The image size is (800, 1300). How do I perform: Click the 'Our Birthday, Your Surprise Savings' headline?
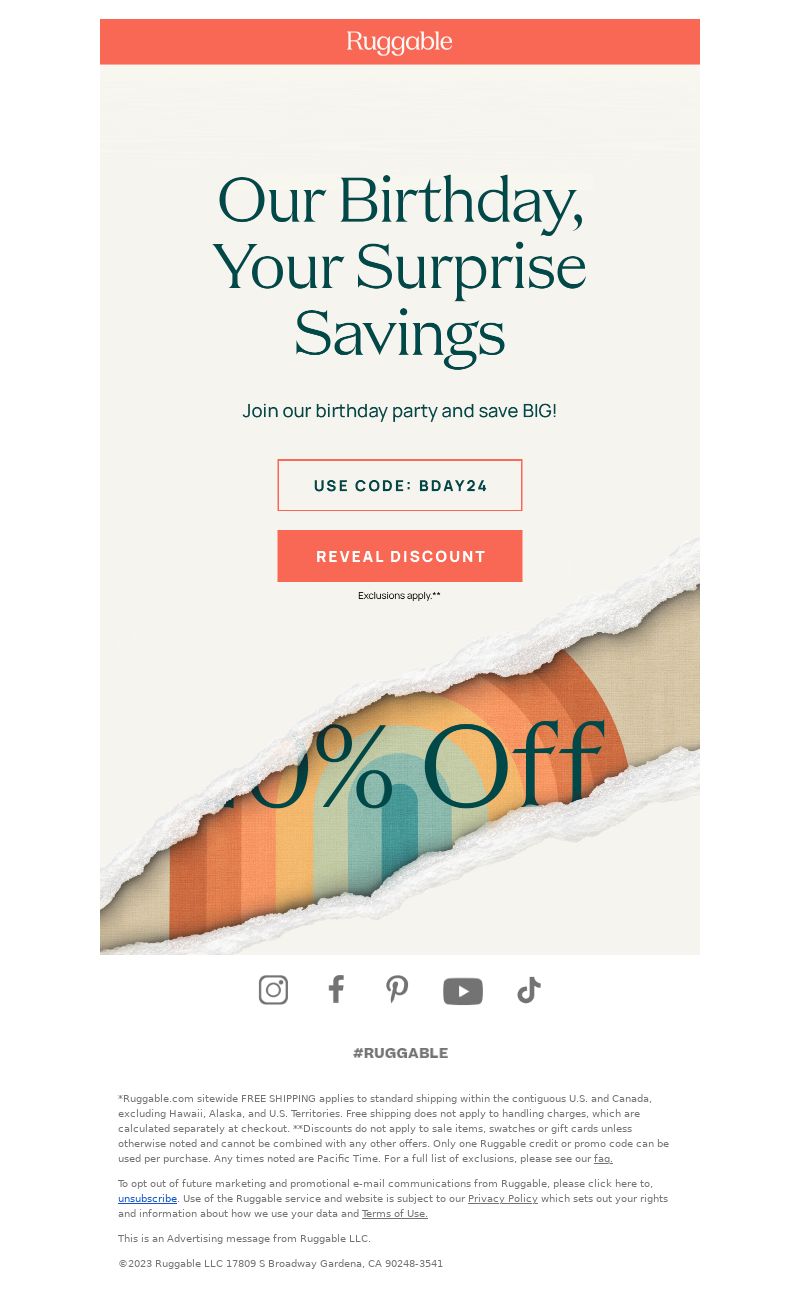pyautogui.click(x=400, y=266)
